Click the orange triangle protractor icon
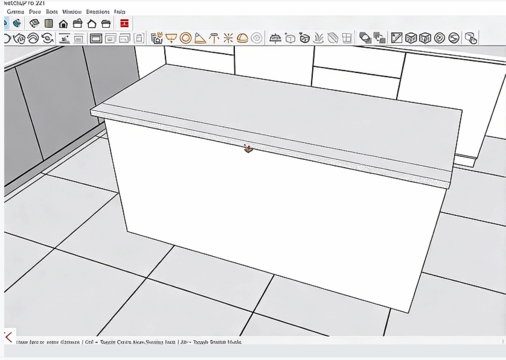Viewport: 506px width, 360px height. click(x=200, y=38)
